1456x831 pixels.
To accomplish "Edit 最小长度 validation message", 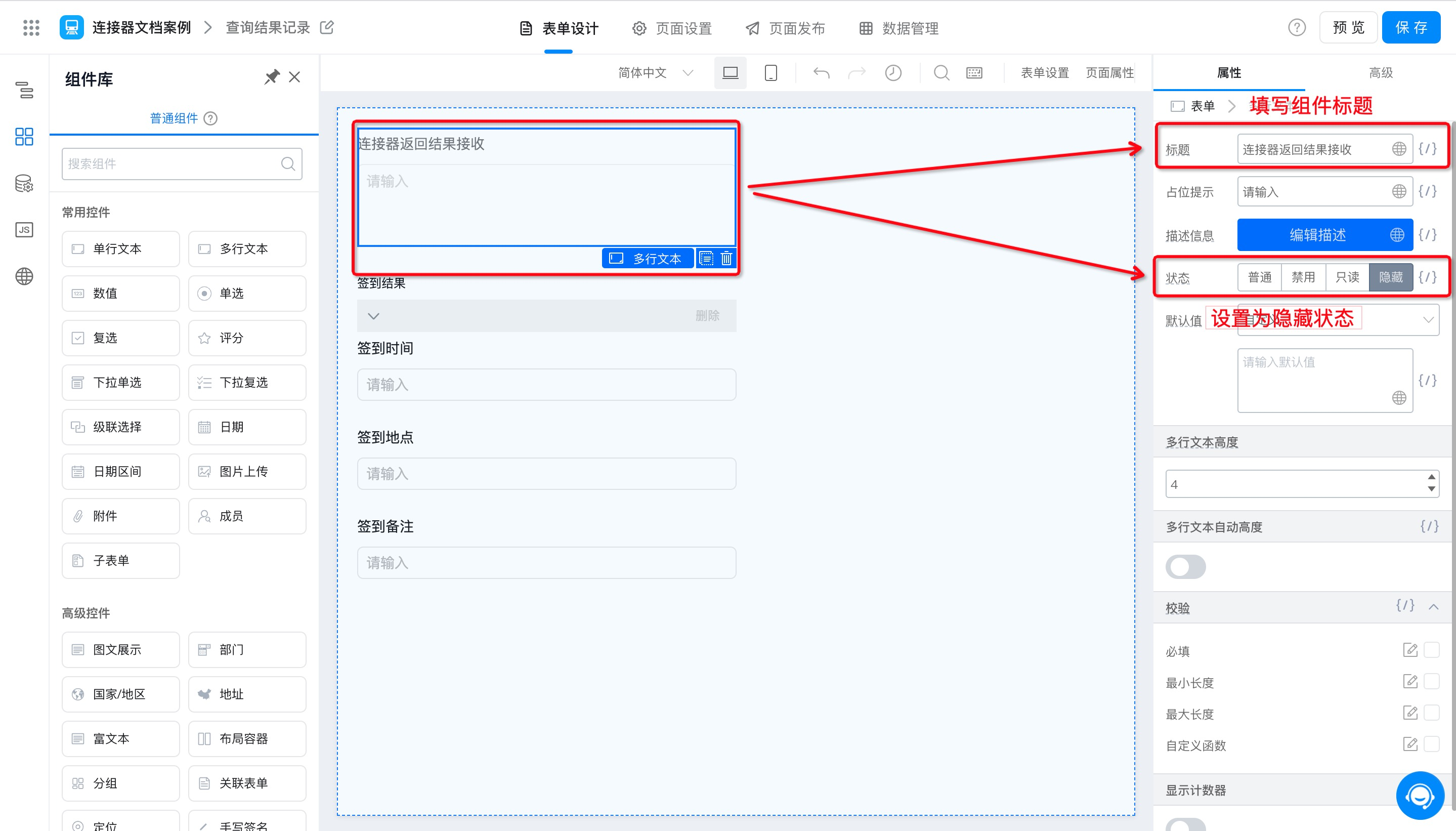I will [x=1410, y=681].
